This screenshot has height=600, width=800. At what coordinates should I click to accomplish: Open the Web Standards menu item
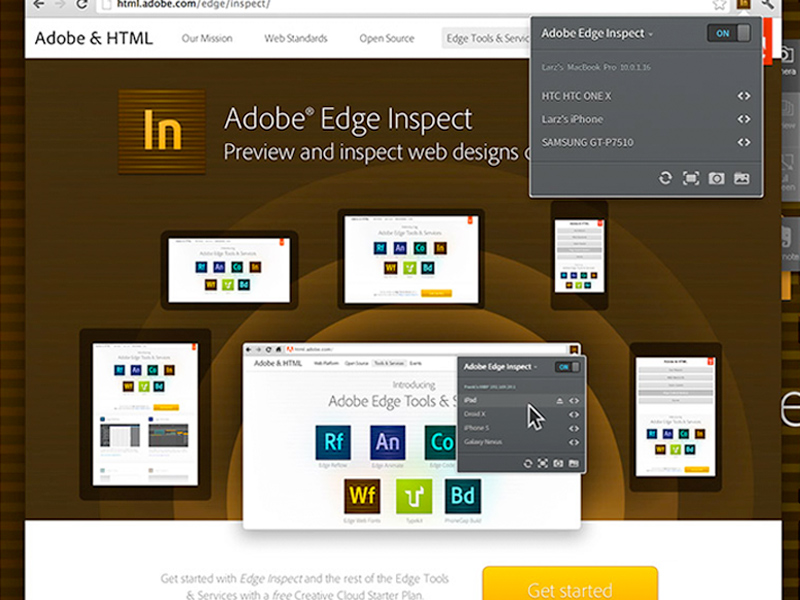click(296, 38)
